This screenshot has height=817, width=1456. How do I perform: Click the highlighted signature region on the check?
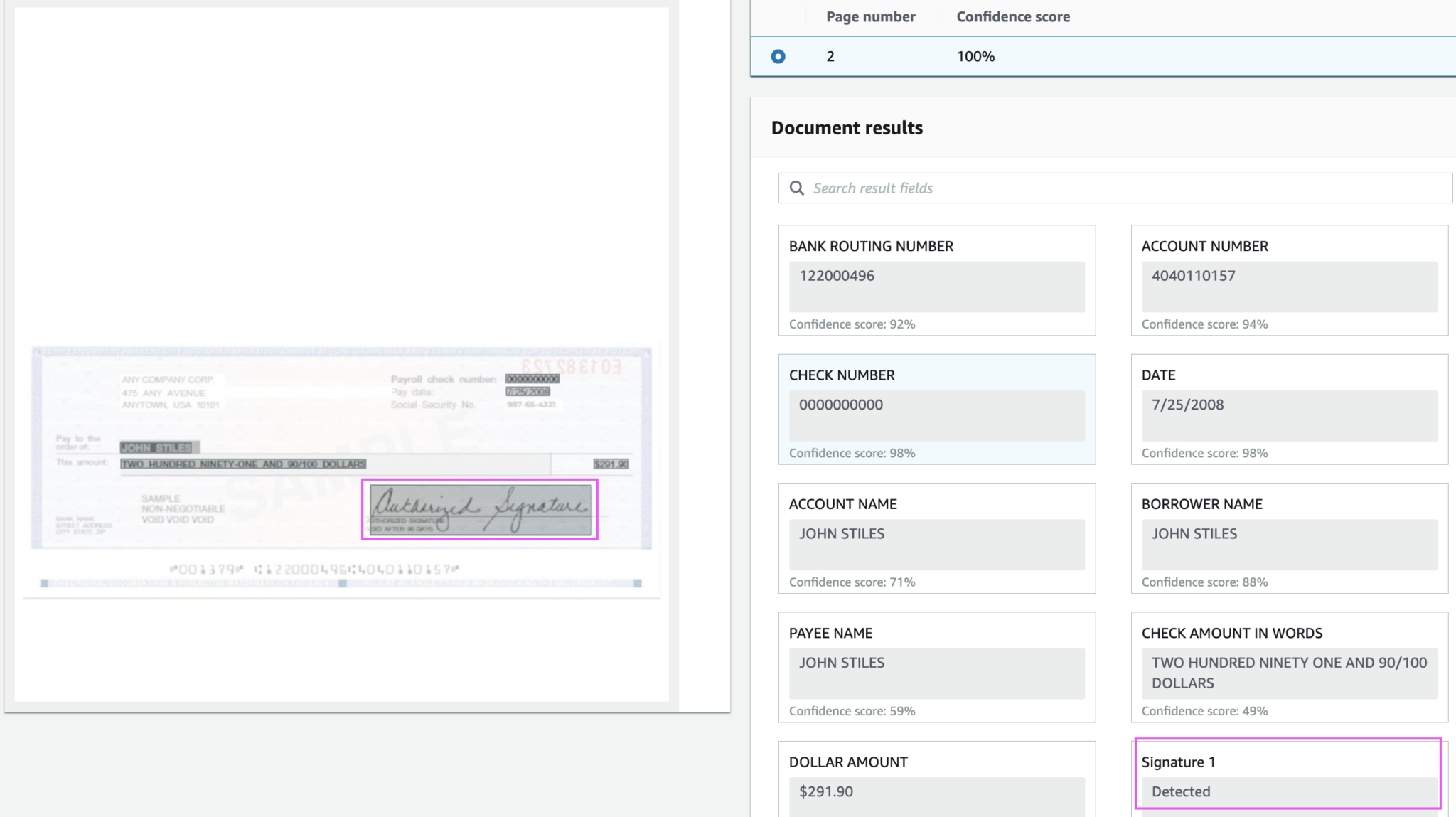(479, 509)
